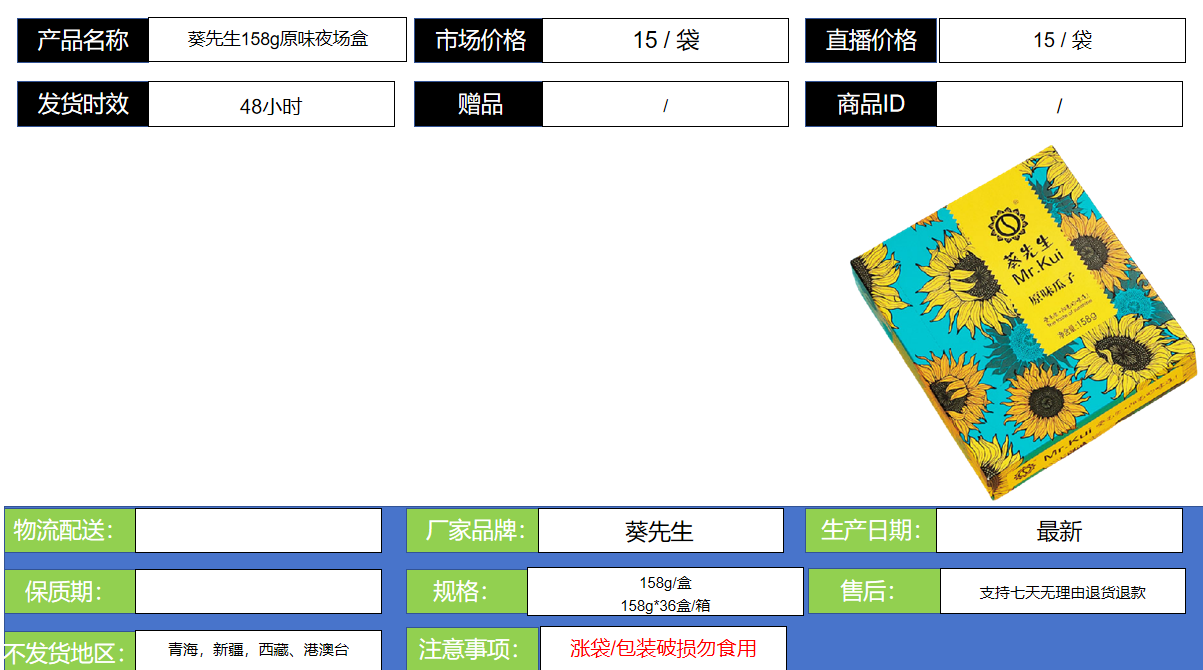Viewport: 1203px width, 670px height.
Task: Select the 市场价格 value cell
Action: click(665, 40)
